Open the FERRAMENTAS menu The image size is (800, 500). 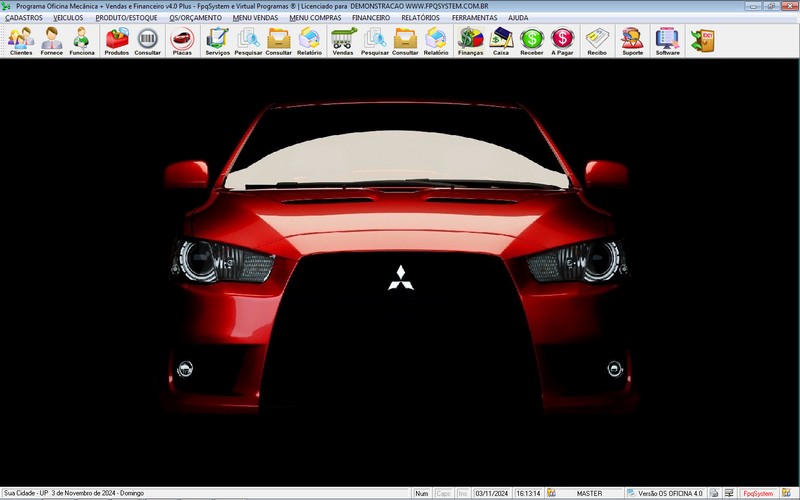click(474, 18)
